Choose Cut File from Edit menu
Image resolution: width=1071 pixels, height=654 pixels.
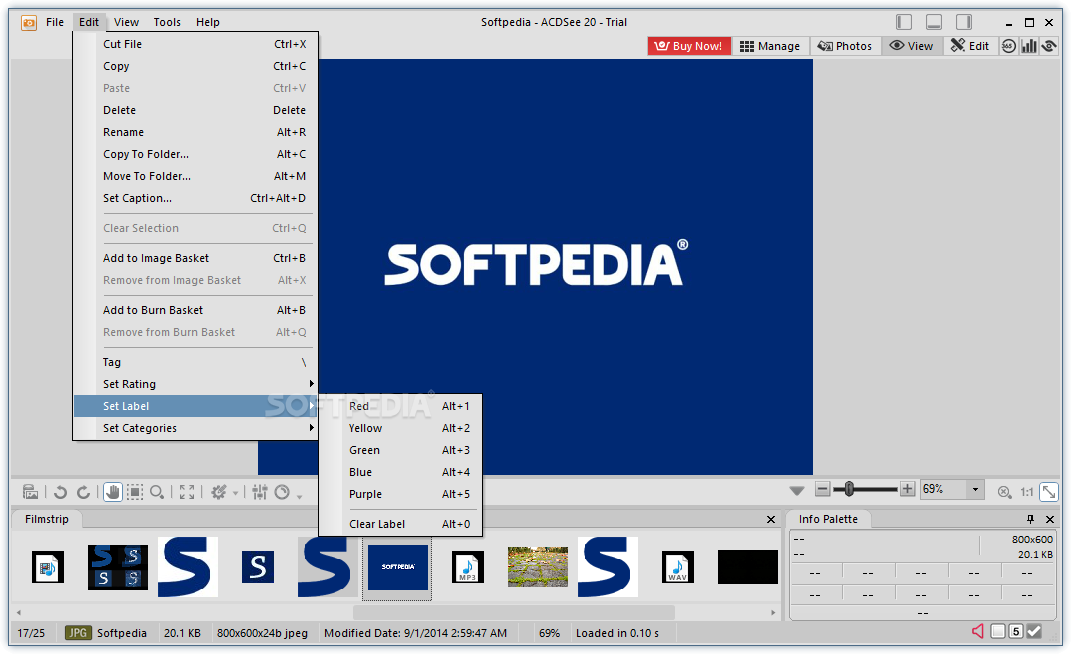196,44
